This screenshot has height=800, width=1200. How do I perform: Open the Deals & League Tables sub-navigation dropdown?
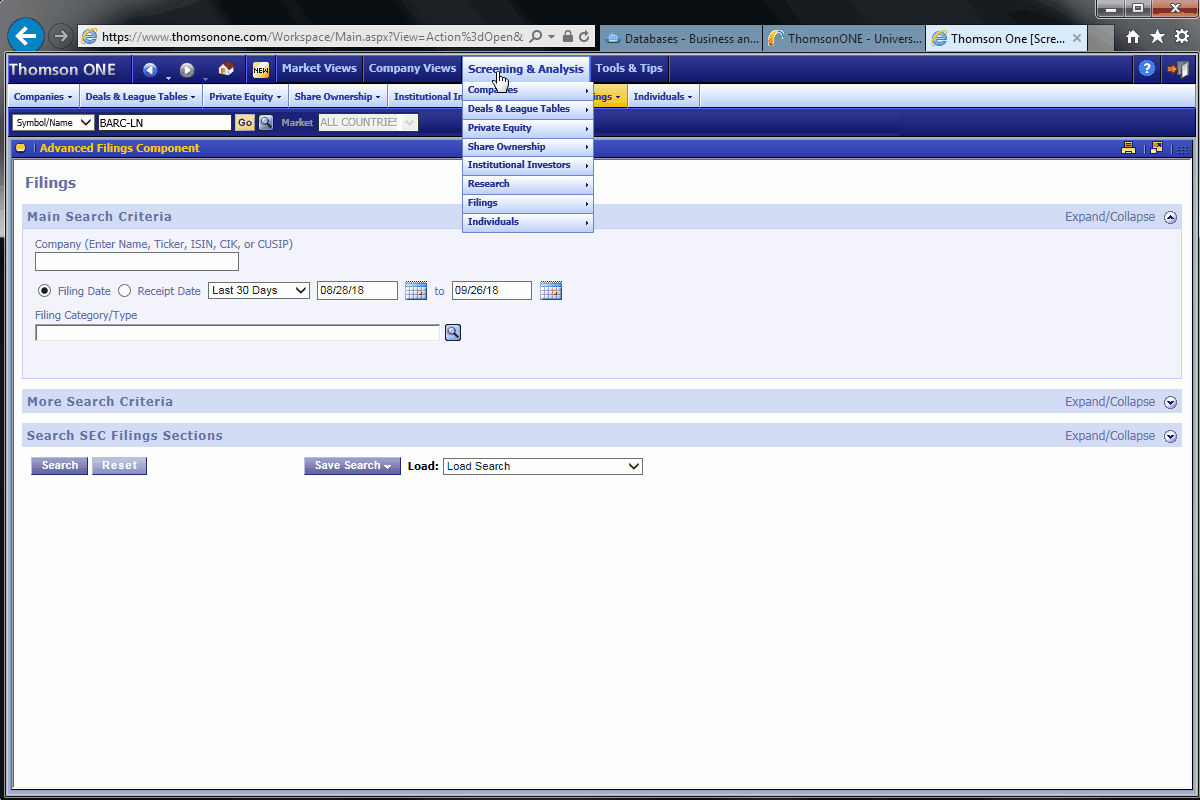click(141, 97)
